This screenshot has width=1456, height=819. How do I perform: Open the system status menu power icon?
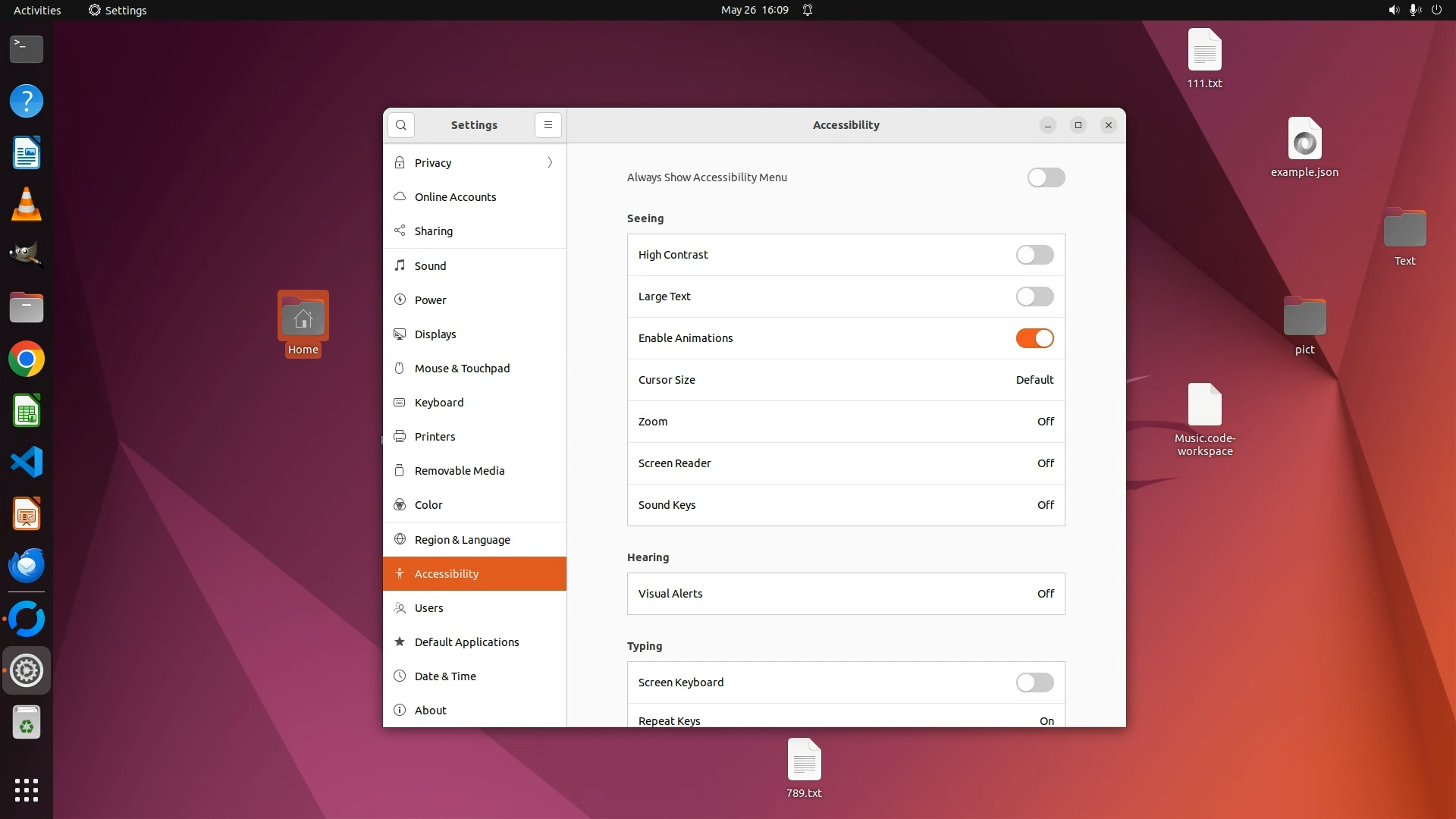[x=1436, y=10]
